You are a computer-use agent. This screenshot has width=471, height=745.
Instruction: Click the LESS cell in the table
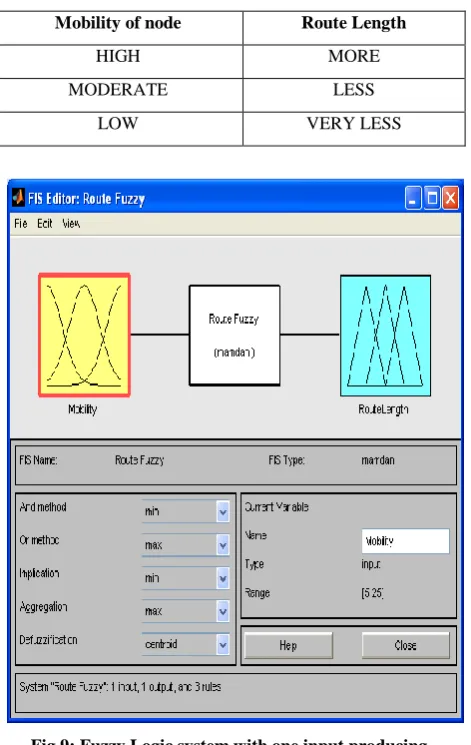pyautogui.click(x=354, y=89)
